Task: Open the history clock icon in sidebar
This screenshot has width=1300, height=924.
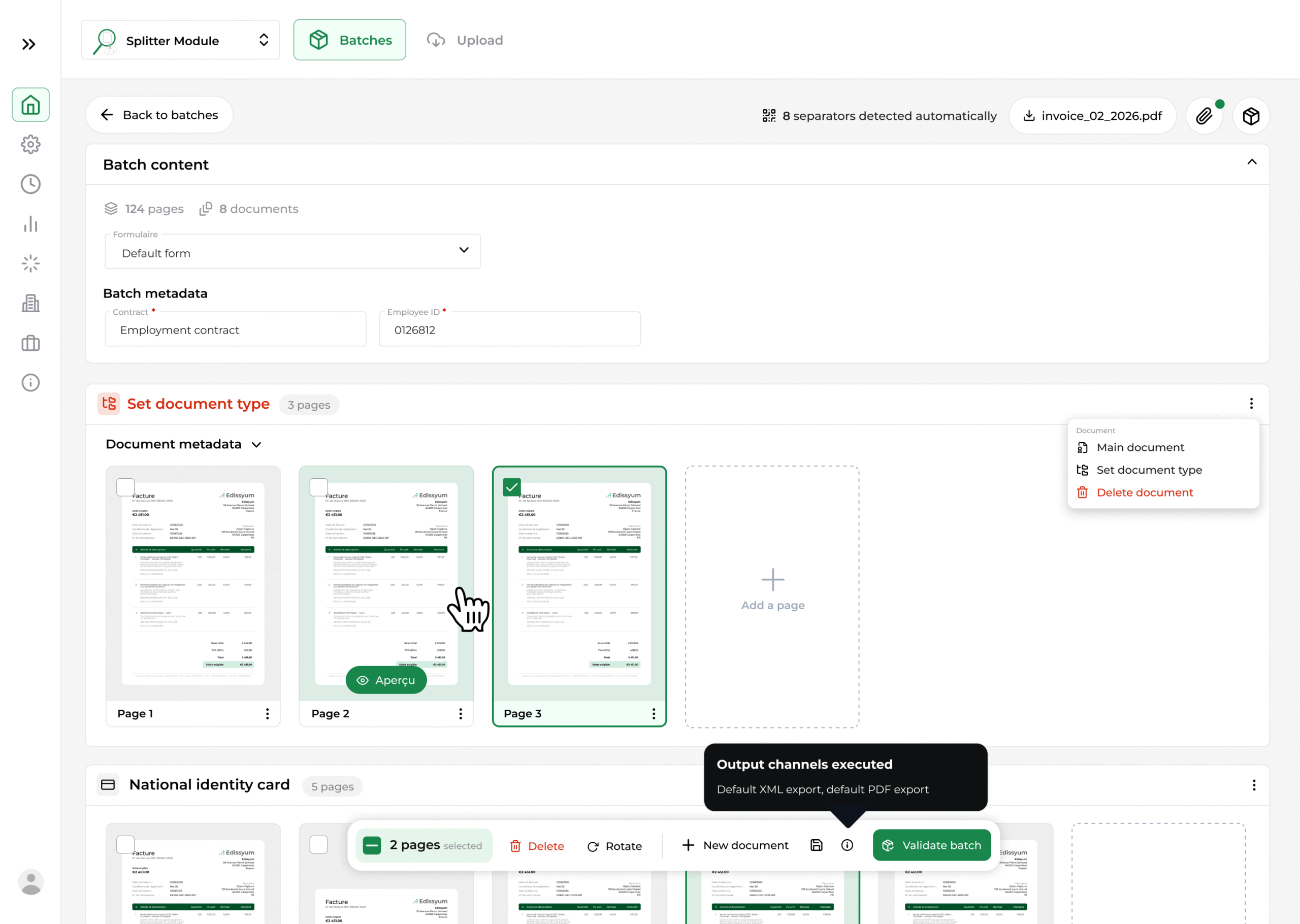Action: (x=30, y=184)
